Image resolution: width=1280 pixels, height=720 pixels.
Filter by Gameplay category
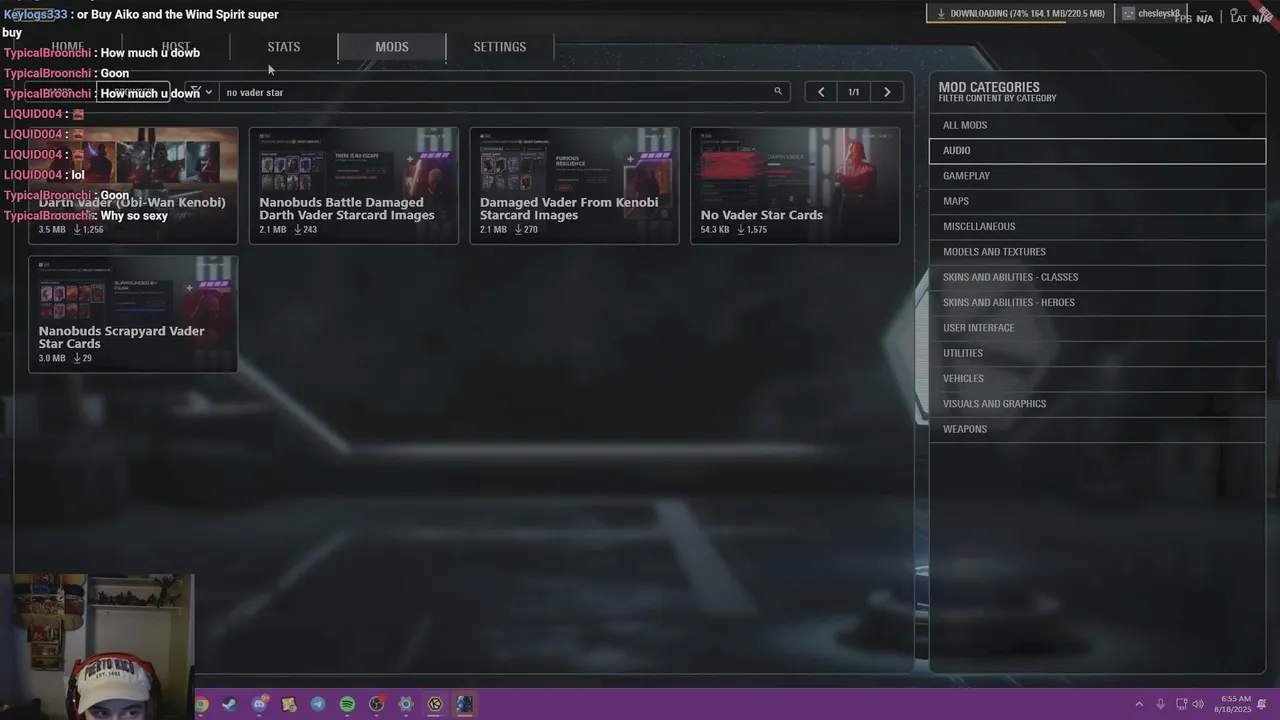pos(1097,176)
